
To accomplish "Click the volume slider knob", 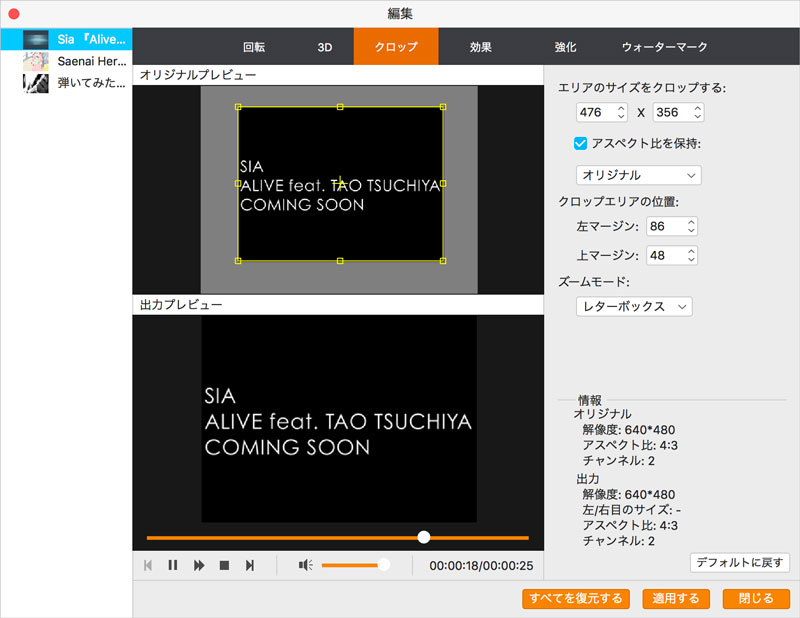I will point(383,564).
